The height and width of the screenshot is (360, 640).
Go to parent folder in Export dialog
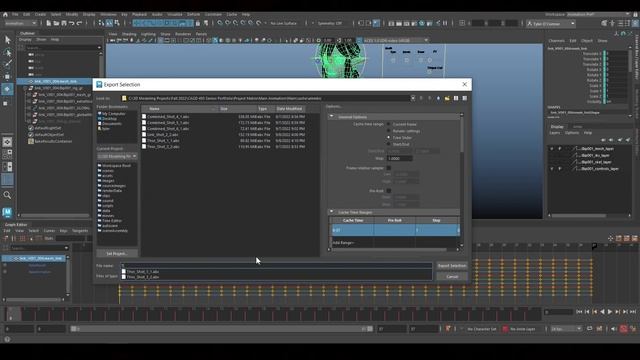coord(438,98)
